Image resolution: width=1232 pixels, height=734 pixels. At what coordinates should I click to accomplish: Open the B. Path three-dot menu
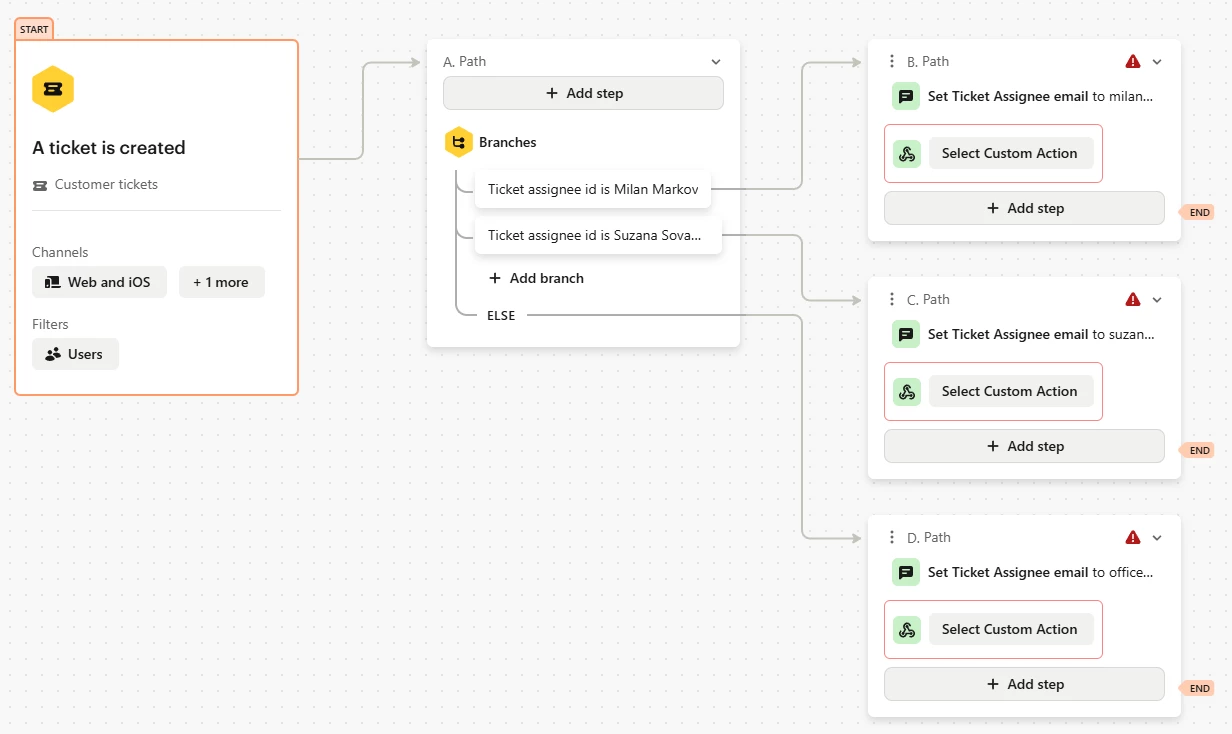[x=892, y=62]
